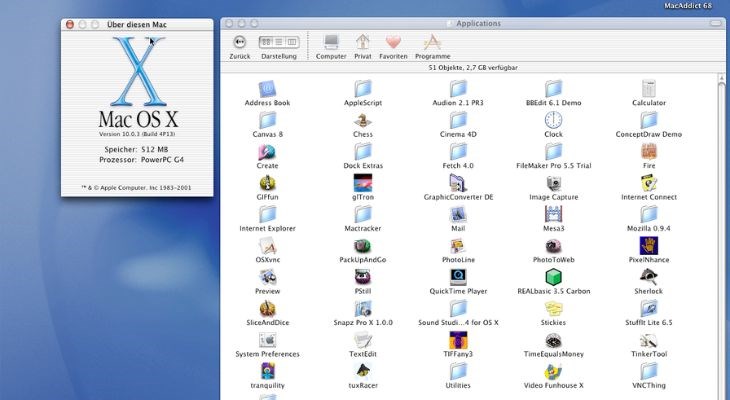Select the Sound Studio for OS X folder

click(x=458, y=309)
